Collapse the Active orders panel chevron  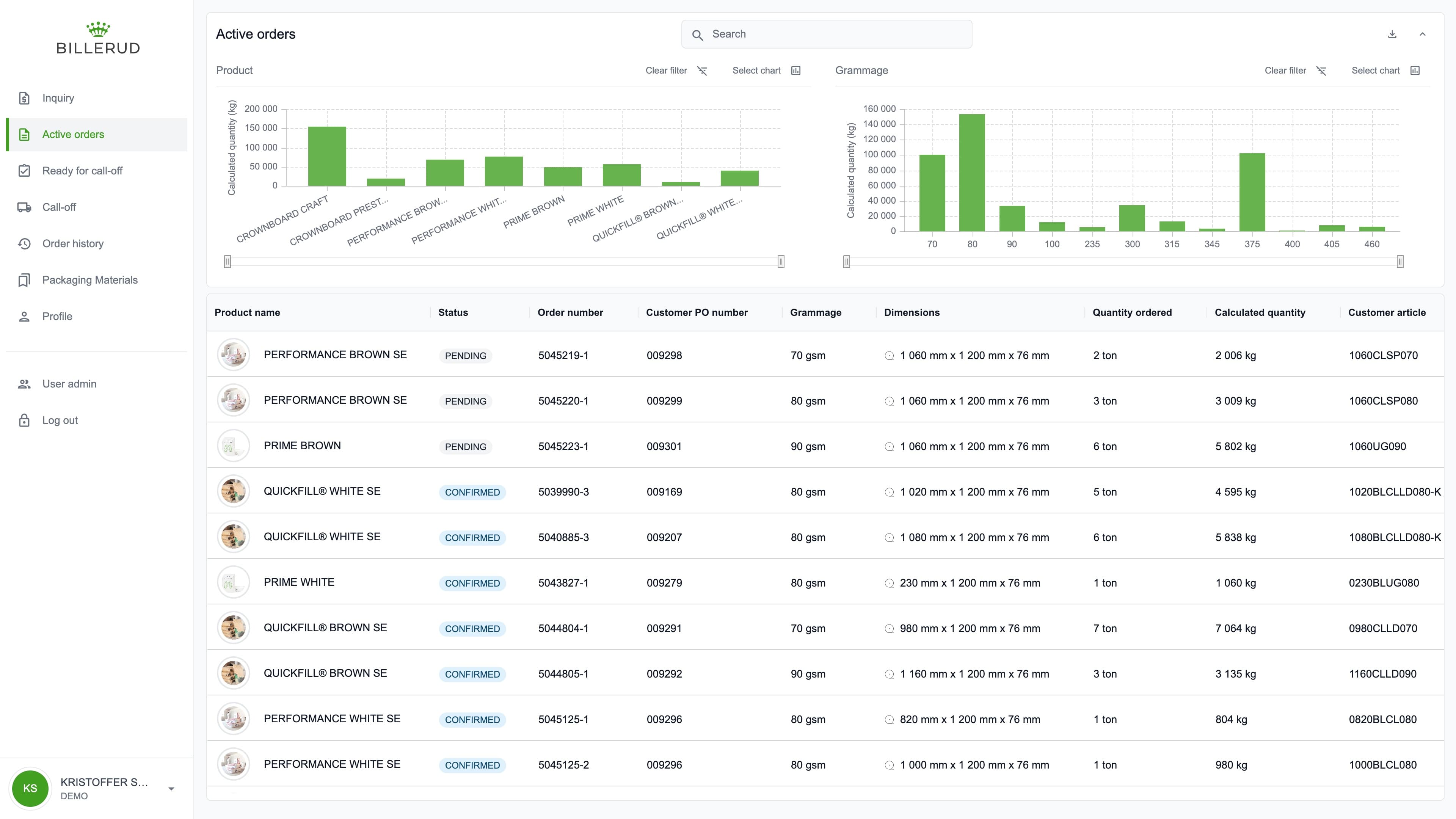point(1423,35)
